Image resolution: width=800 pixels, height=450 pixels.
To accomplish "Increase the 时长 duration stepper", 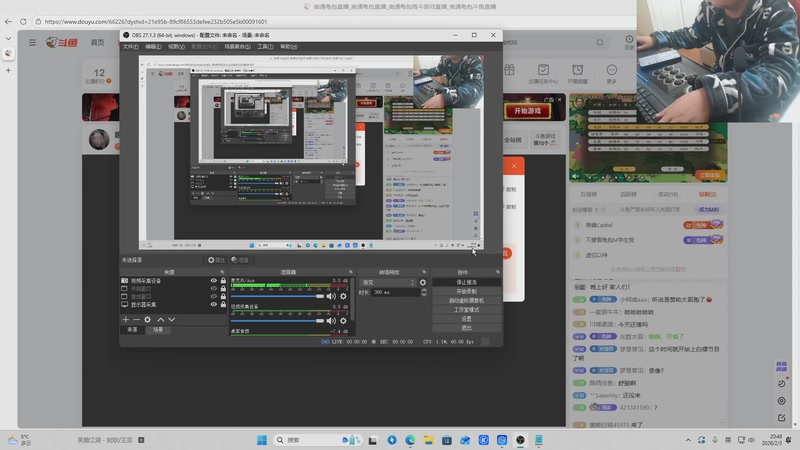I will coord(424,290).
